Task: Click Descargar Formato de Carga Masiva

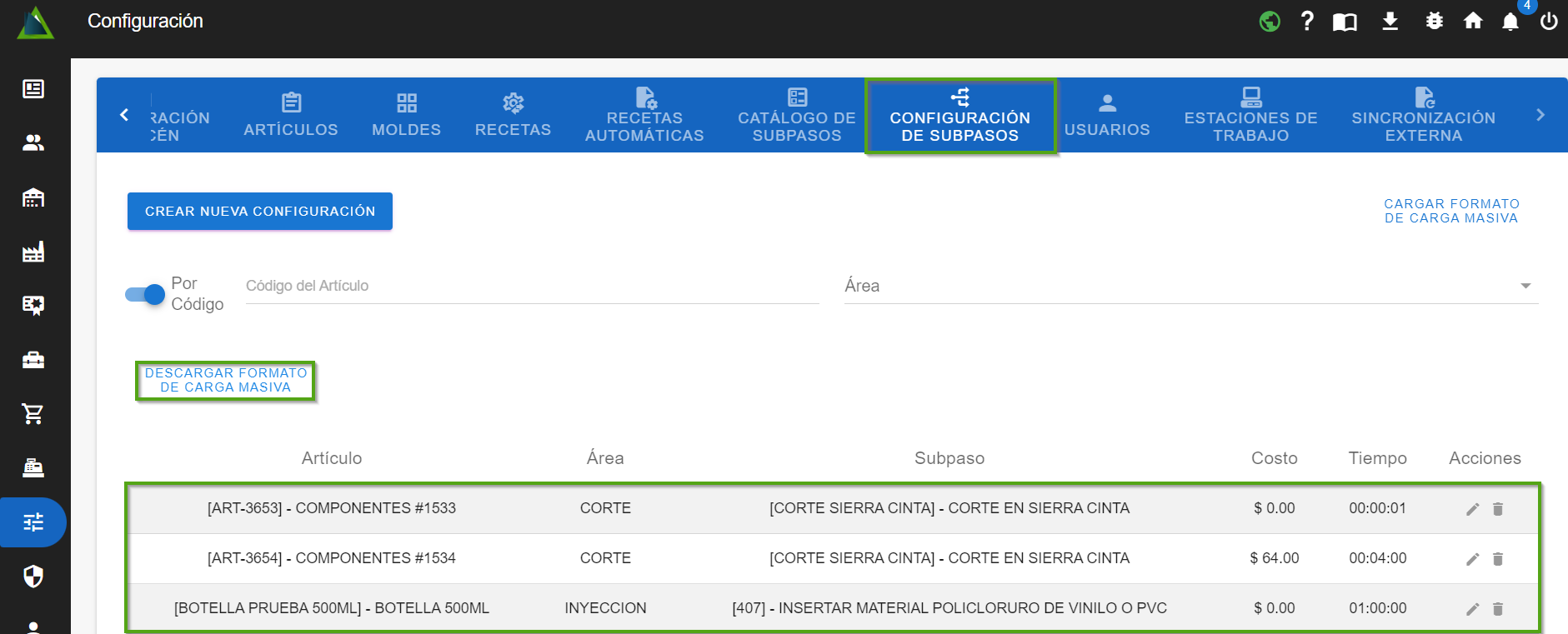Action: coord(226,381)
